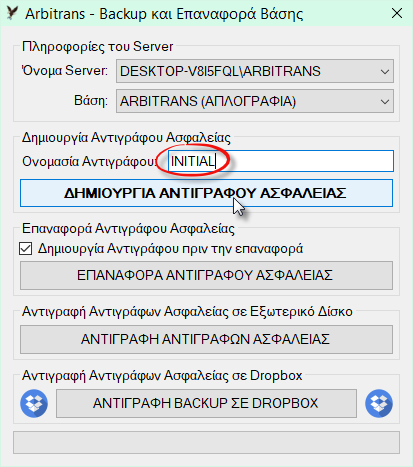Viewport: 413px width, 467px height.
Task: Click into the Ονομασία Αντιγράφου text field
Action: coord(281,161)
